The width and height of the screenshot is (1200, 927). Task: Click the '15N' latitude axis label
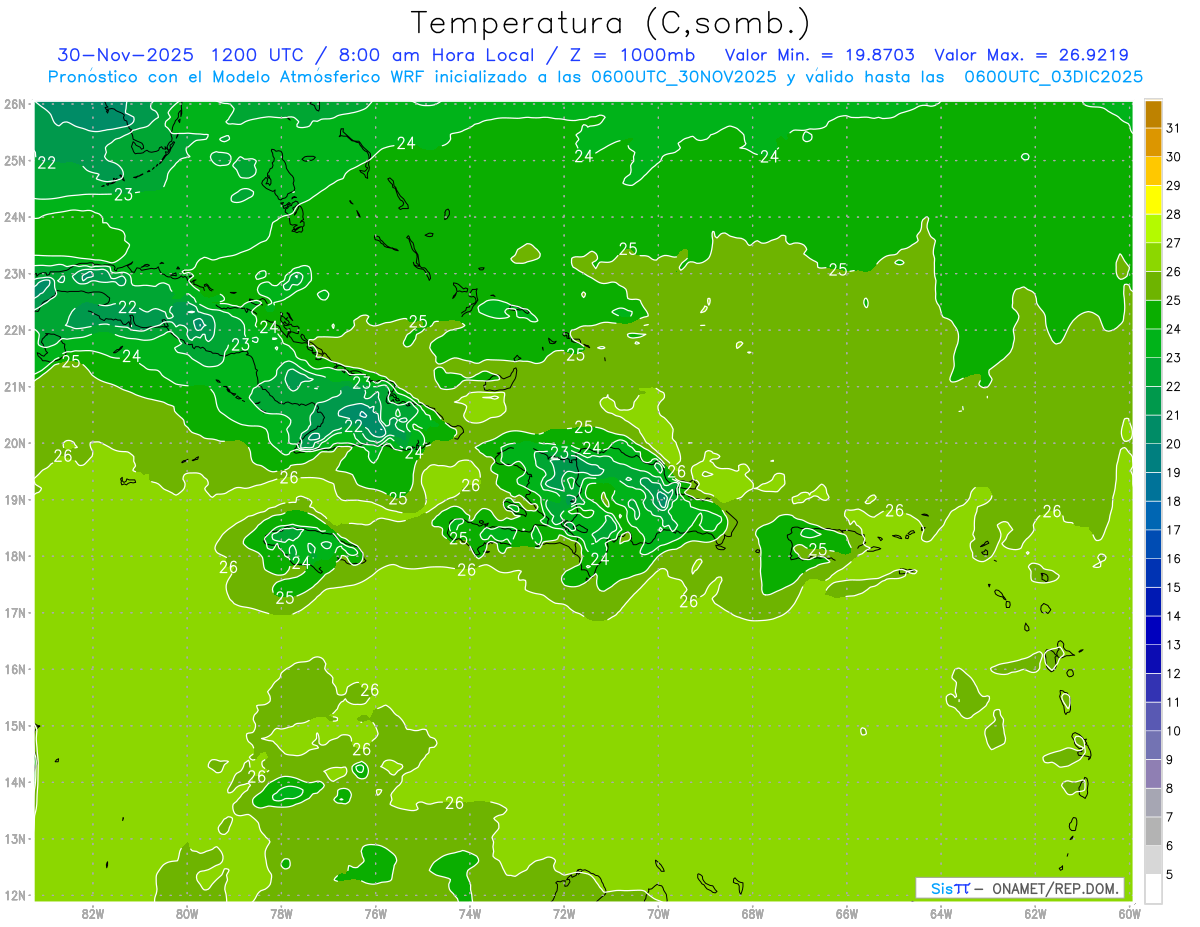coord(14,725)
